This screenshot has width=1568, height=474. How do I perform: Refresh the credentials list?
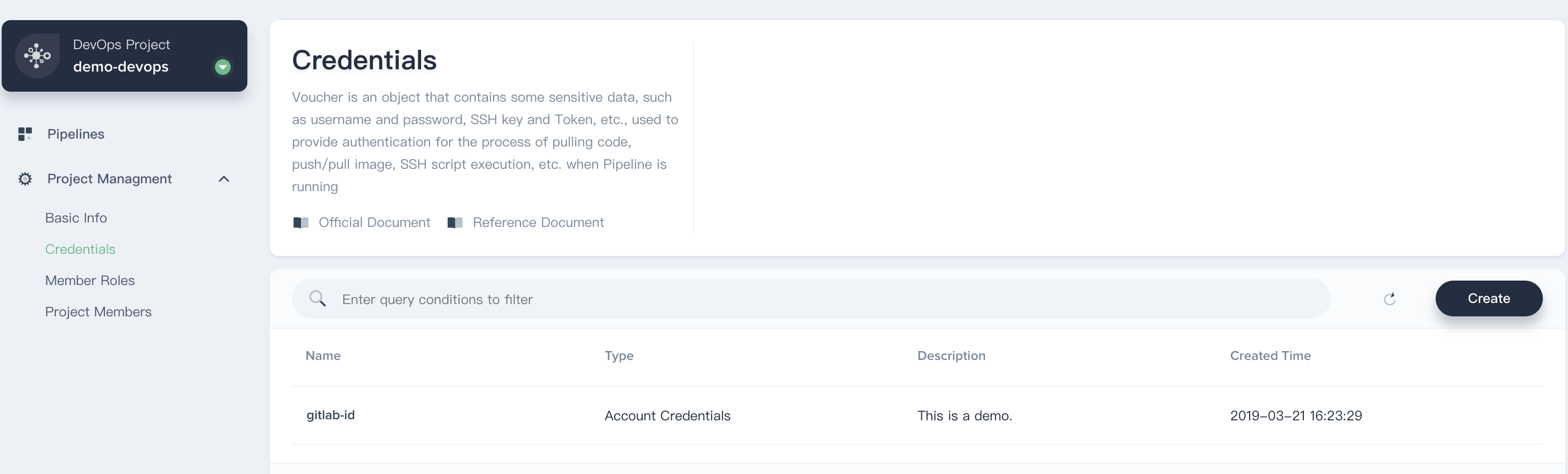(1390, 298)
